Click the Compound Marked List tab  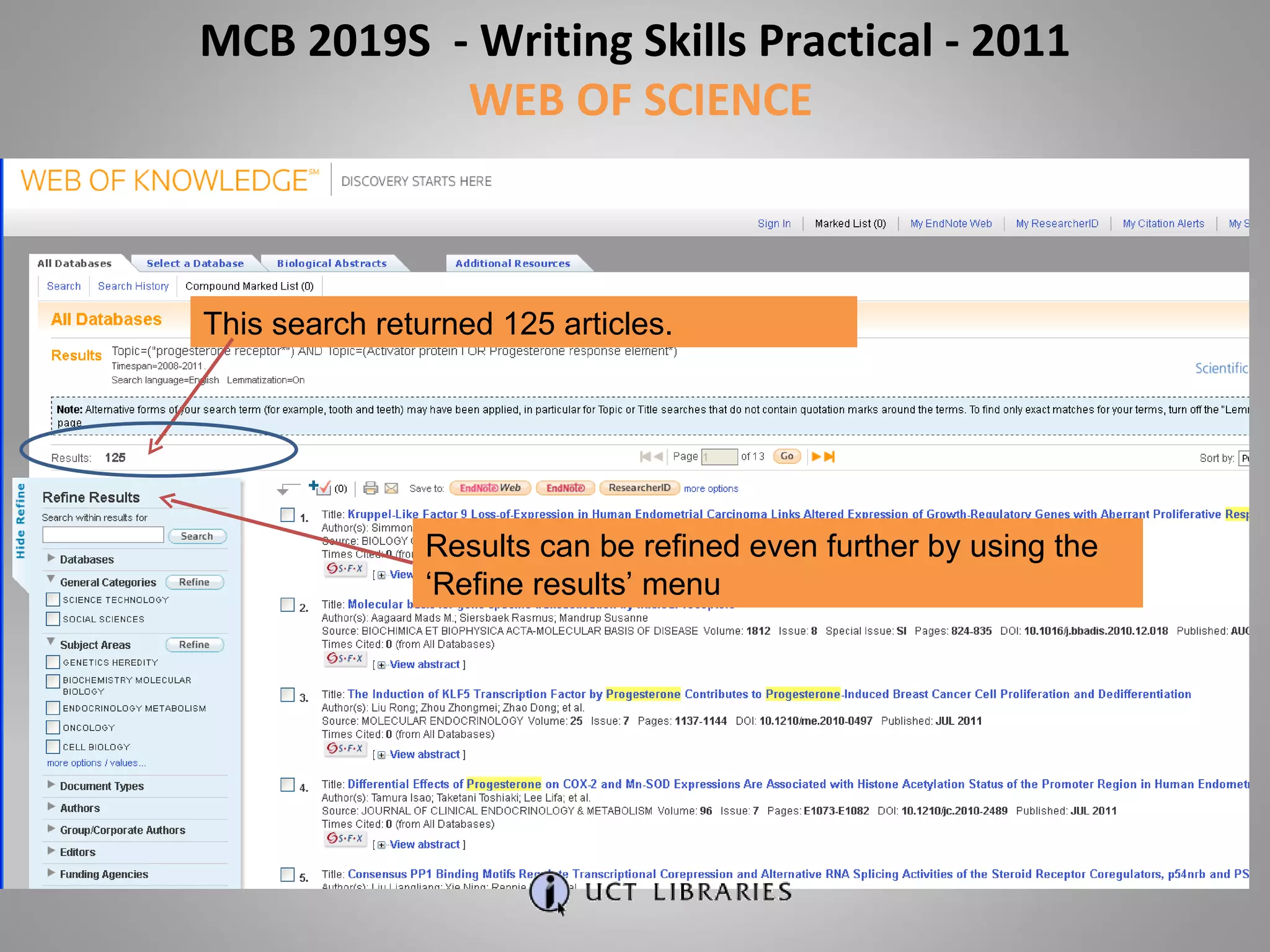coord(249,286)
